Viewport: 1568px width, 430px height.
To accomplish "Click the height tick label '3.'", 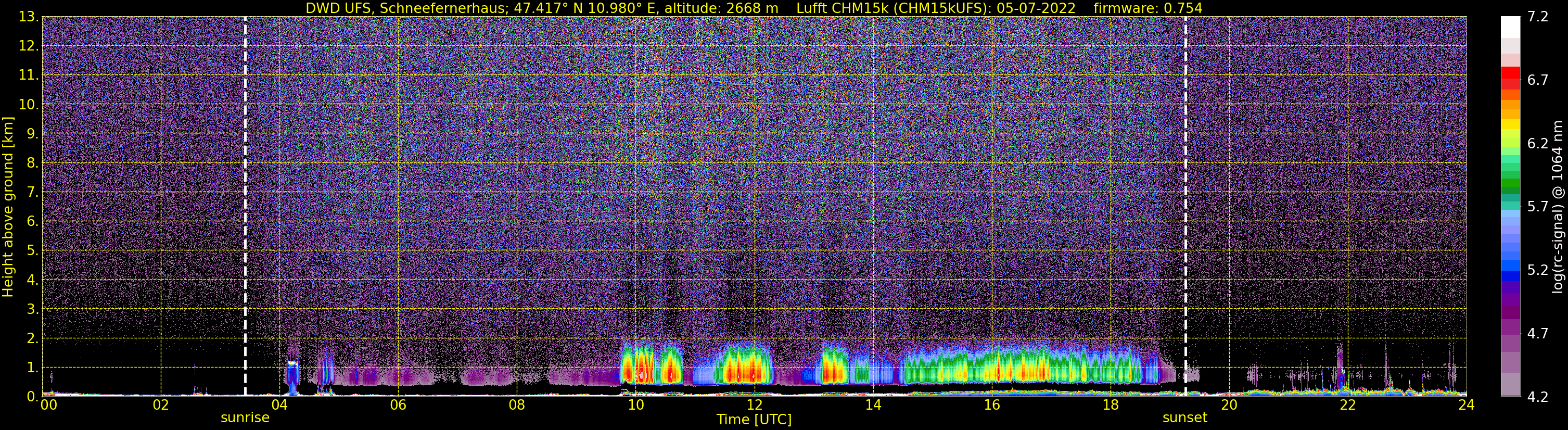I will point(33,309).
